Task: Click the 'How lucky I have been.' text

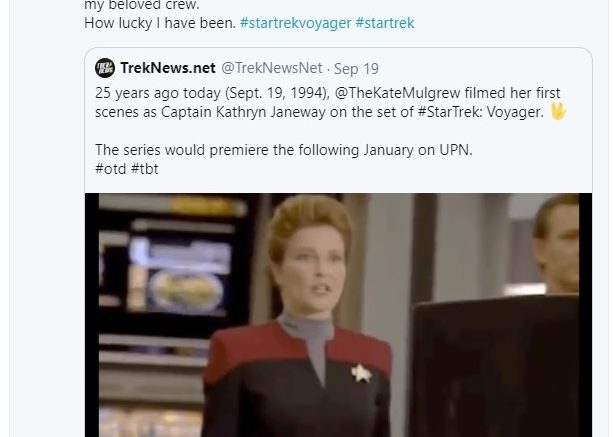Action: click(x=160, y=23)
